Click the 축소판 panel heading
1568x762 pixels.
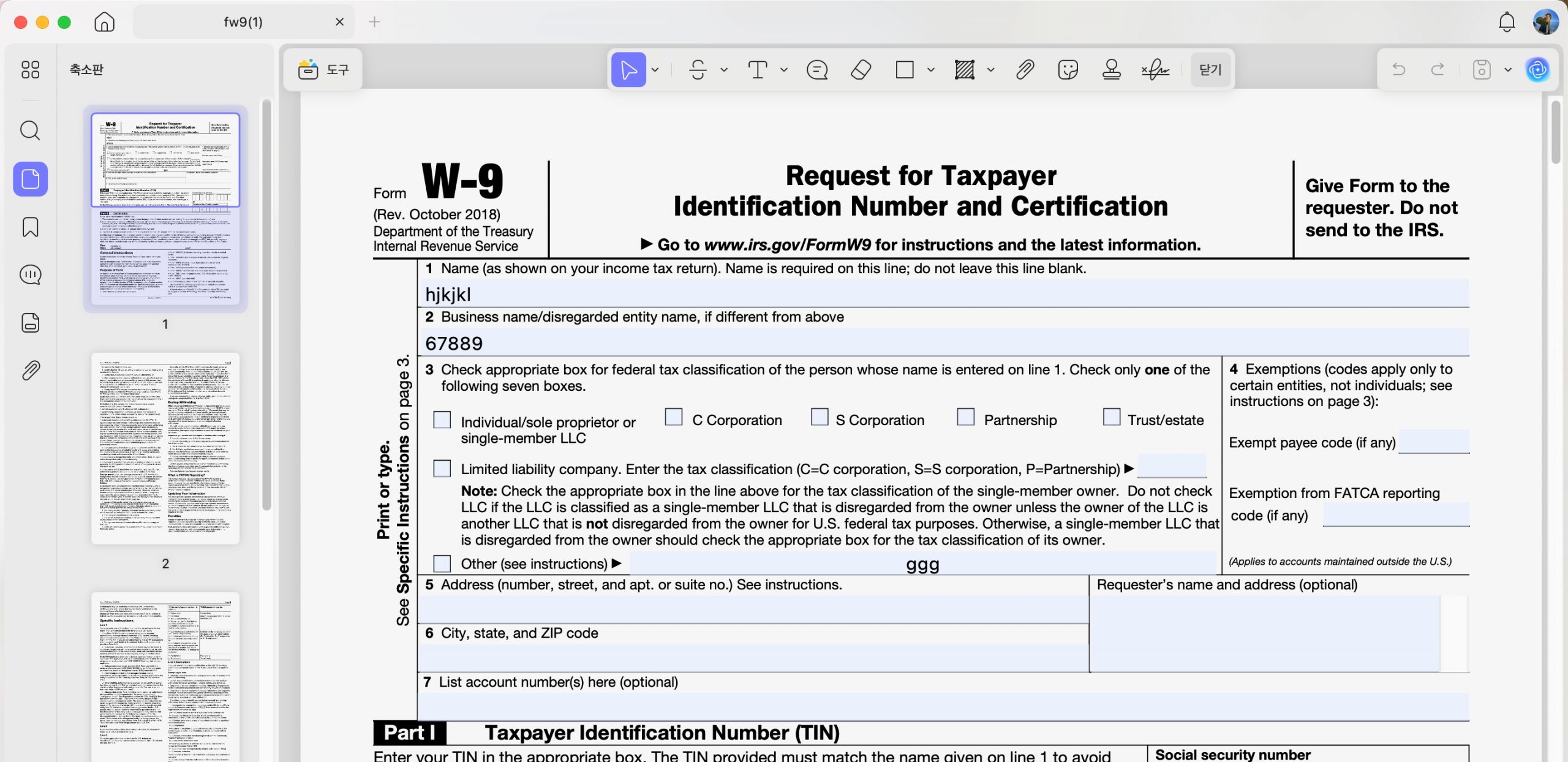point(86,69)
